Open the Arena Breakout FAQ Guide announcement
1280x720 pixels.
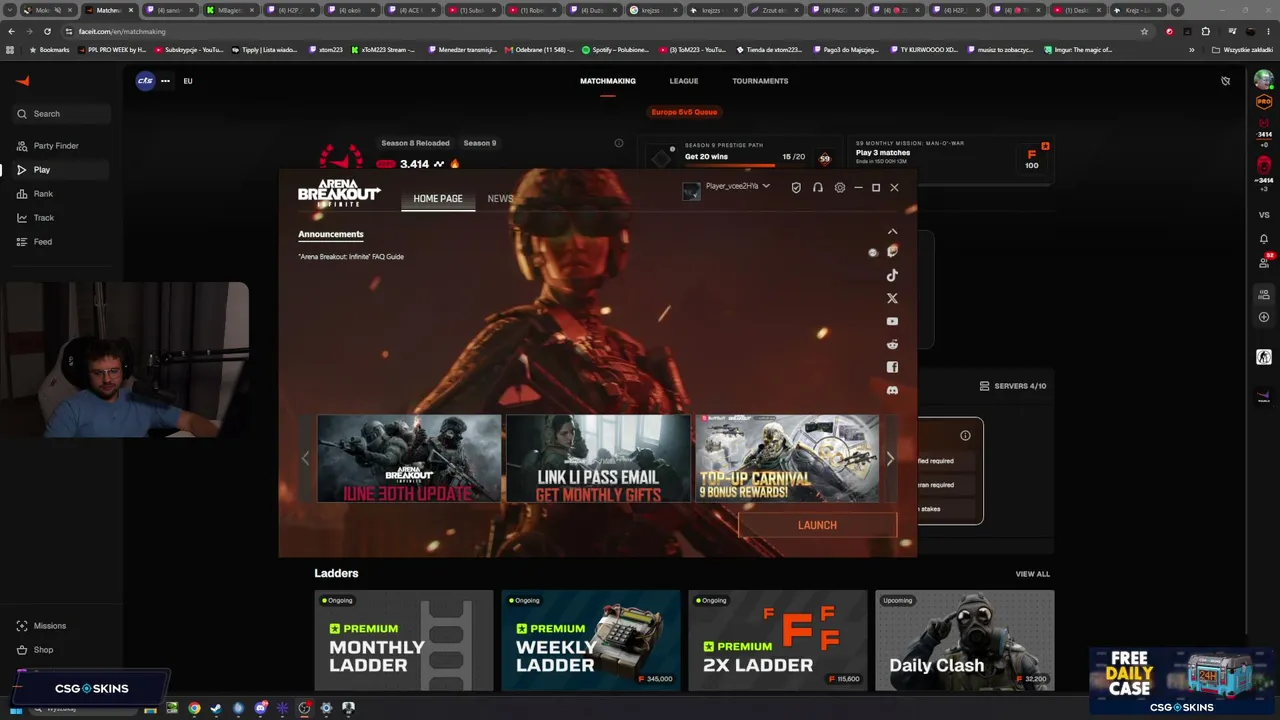tap(351, 257)
